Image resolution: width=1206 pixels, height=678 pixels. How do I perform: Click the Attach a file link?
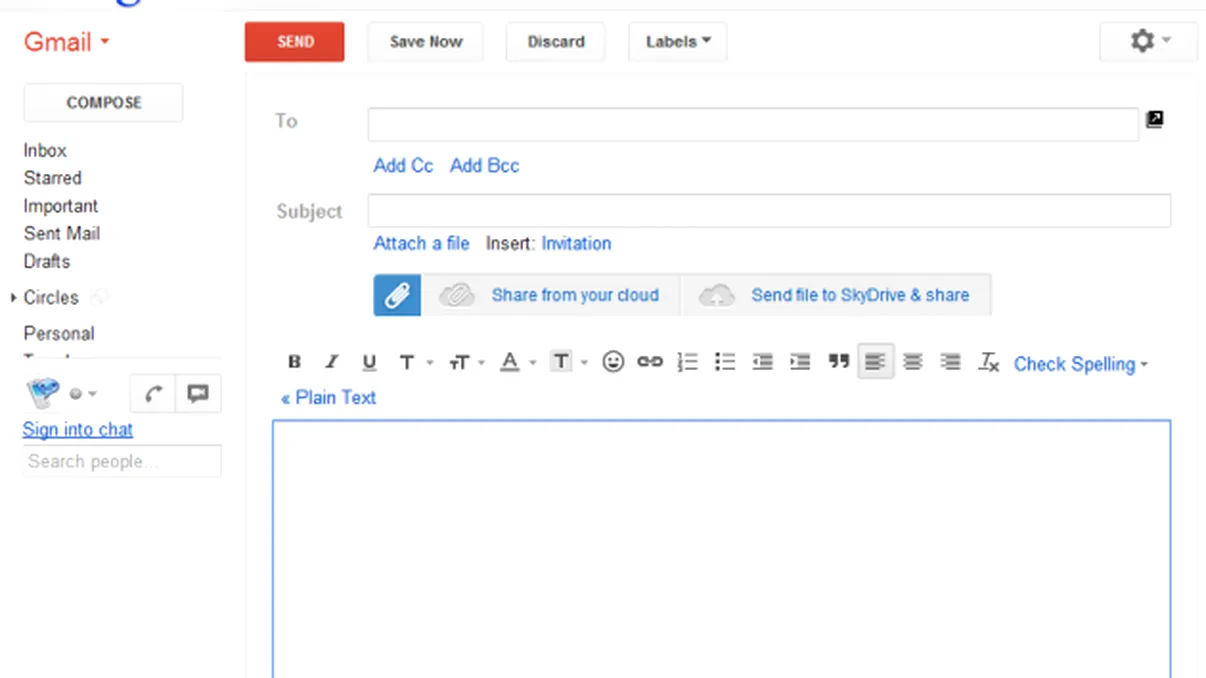[421, 243]
